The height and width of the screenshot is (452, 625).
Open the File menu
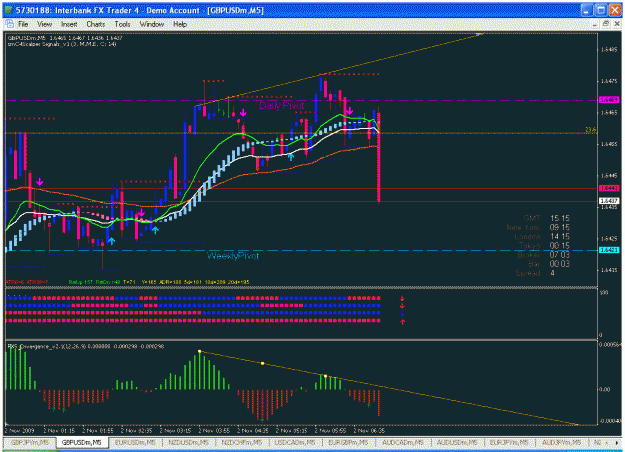point(23,24)
